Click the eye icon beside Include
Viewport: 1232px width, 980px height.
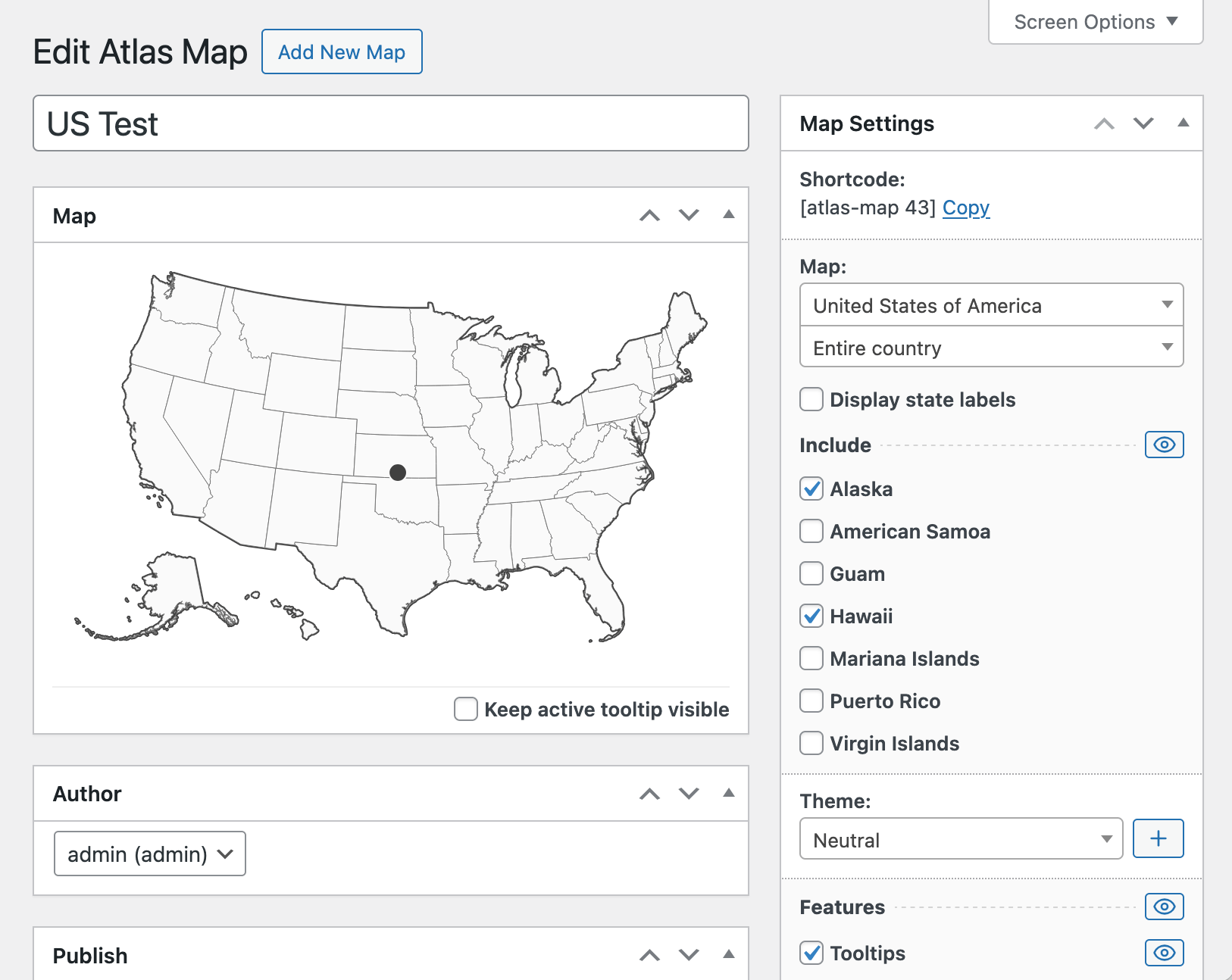pyautogui.click(x=1164, y=445)
